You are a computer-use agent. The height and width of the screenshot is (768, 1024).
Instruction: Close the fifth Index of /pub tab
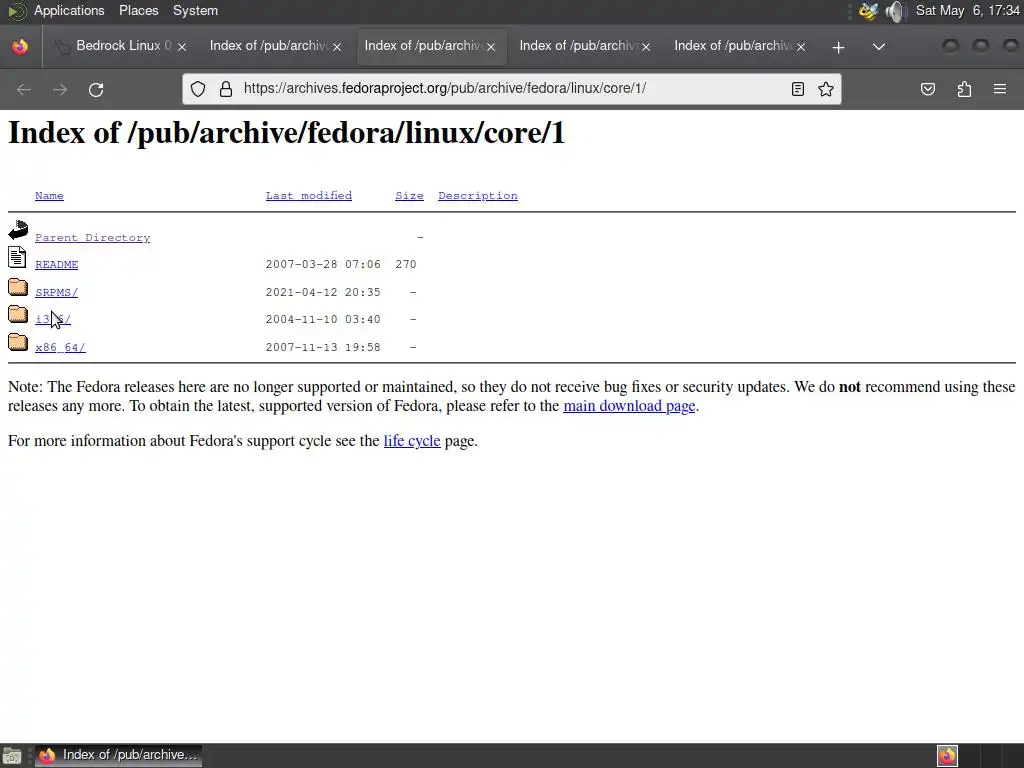(x=801, y=46)
